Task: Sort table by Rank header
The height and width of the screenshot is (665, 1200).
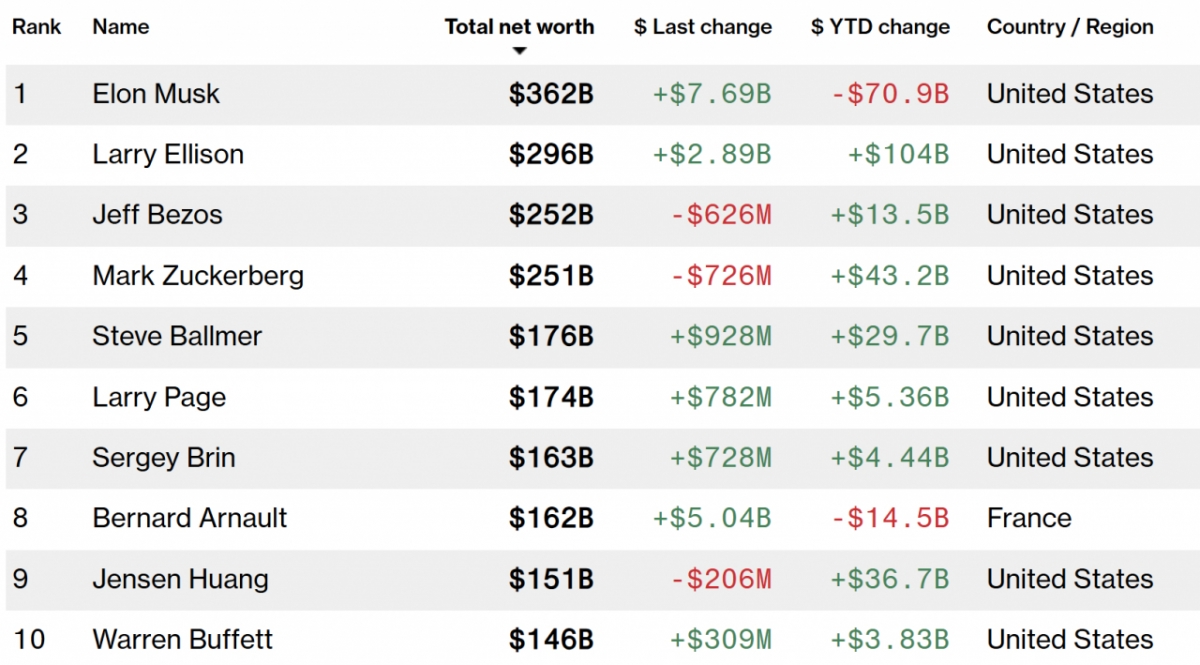Action: (36, 27)
